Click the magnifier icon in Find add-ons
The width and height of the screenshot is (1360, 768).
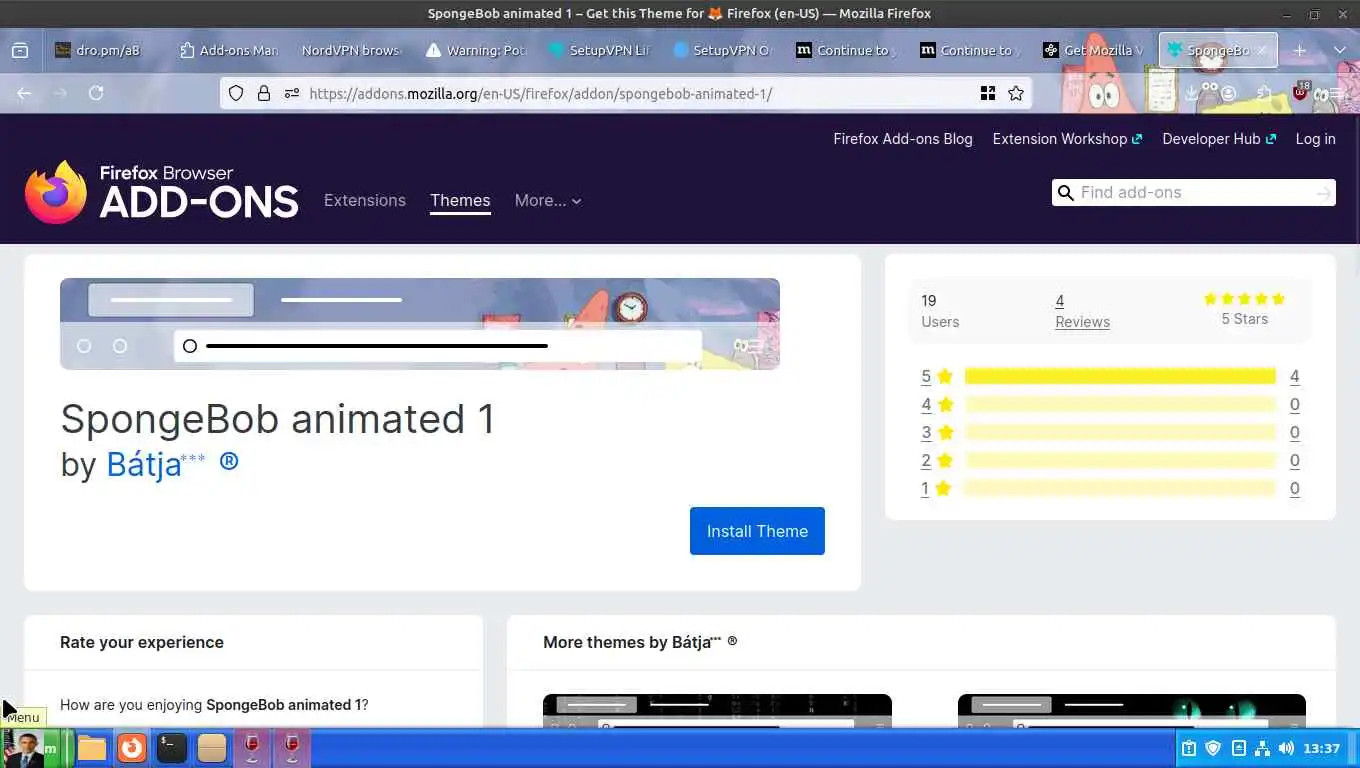point(1066,193)
